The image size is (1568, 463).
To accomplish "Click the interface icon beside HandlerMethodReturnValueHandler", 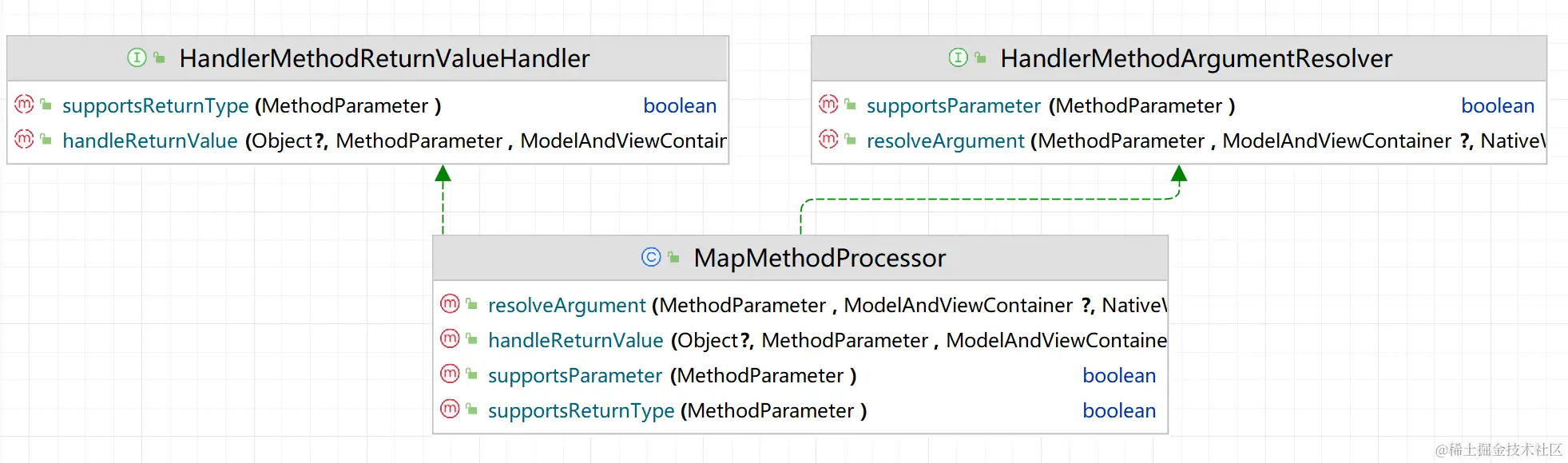I will tap(137, 57).
